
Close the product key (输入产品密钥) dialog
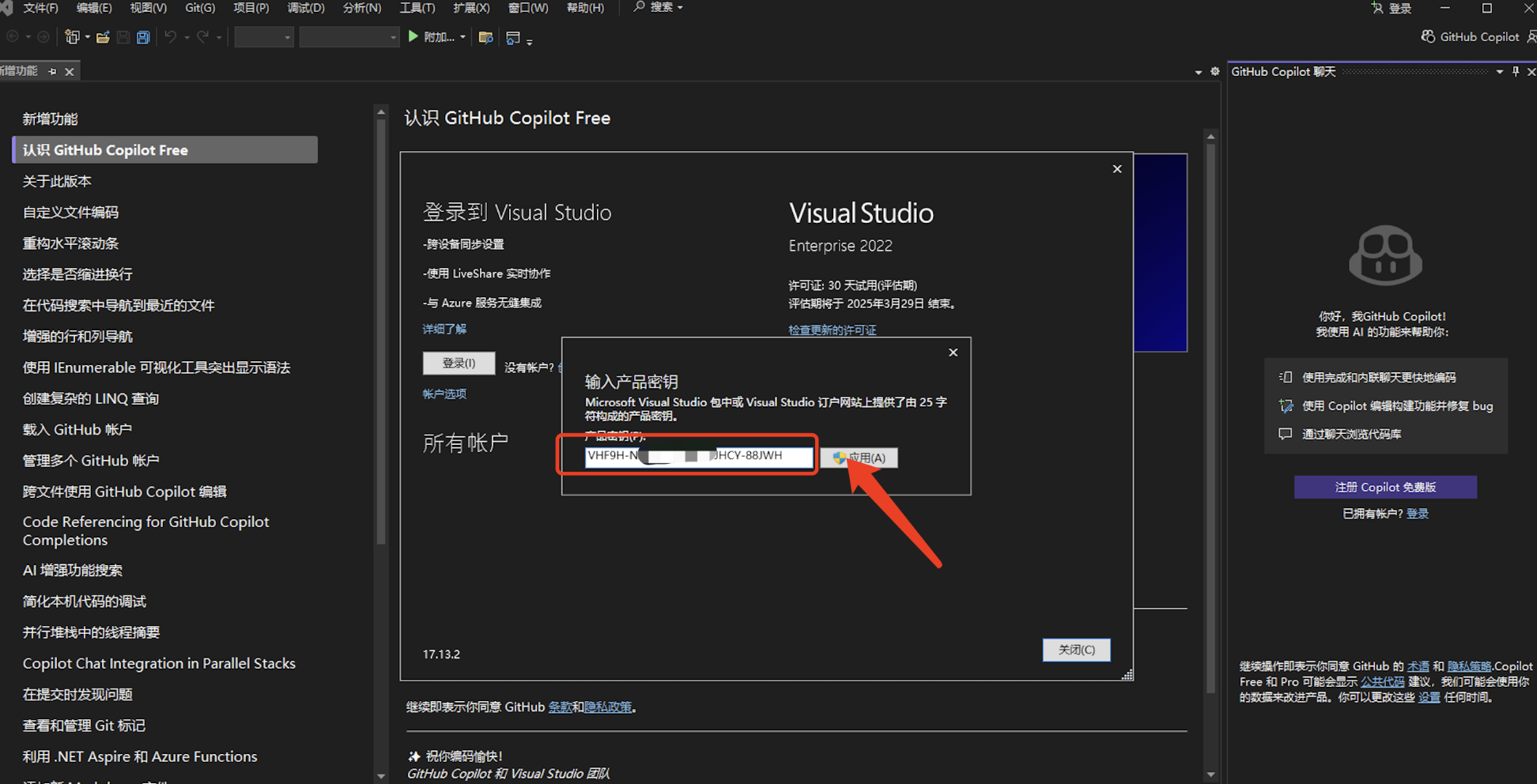(953, 352)
